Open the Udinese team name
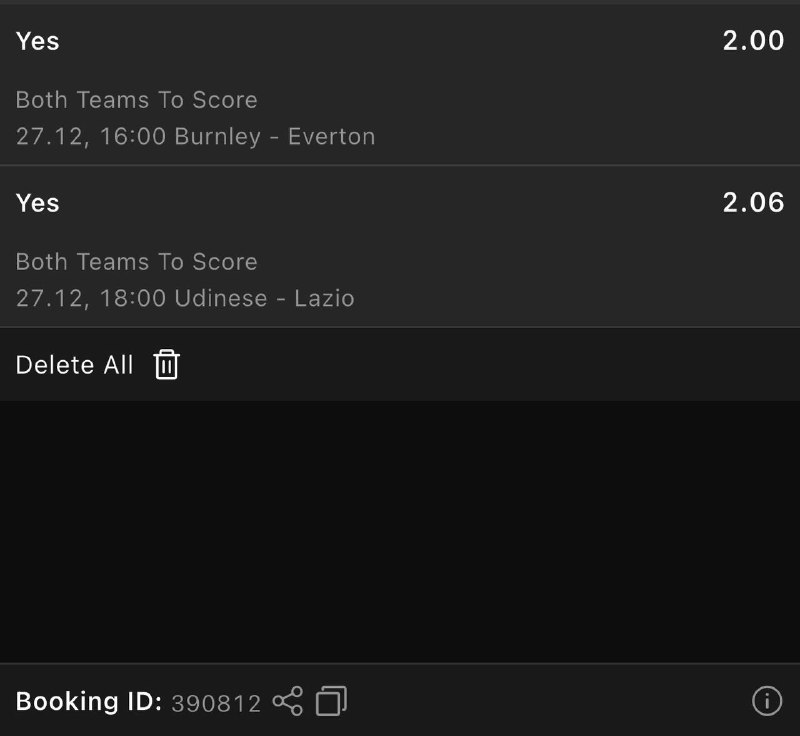The image size is (800, 736). [x=221, y=298]
